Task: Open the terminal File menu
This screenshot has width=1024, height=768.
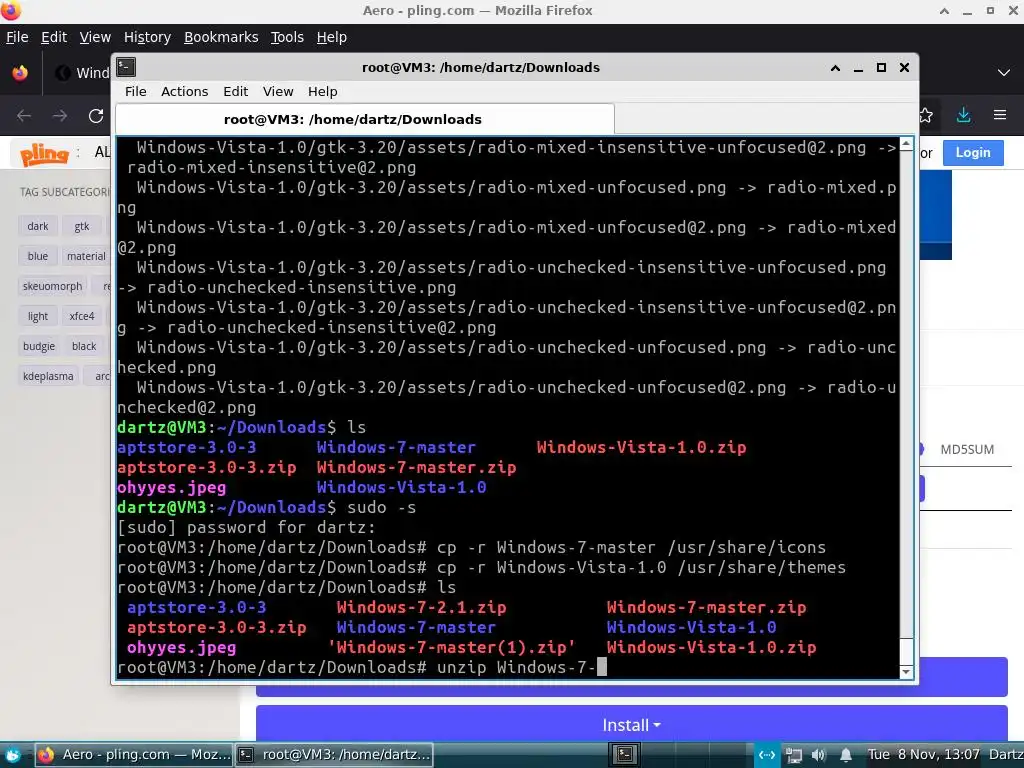Action: click(135, 91)
